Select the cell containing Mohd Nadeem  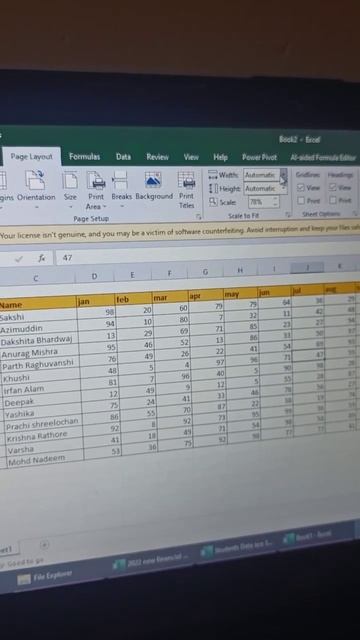(x=46, y=460)
